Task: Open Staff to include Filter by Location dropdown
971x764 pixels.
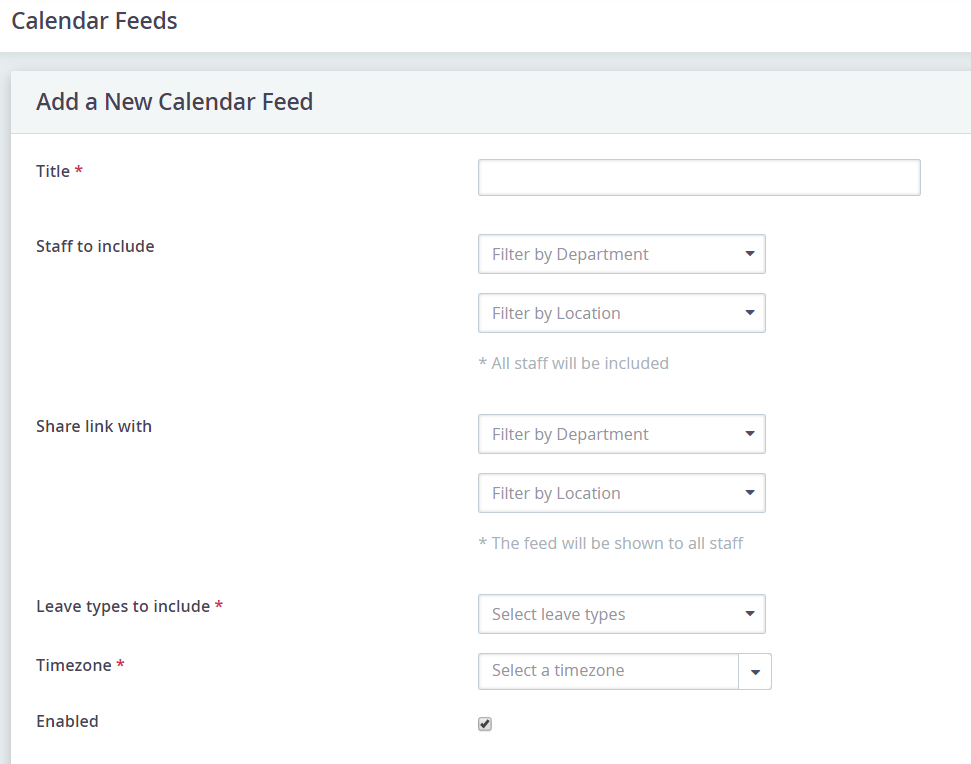Action: [x=621, y=313]
